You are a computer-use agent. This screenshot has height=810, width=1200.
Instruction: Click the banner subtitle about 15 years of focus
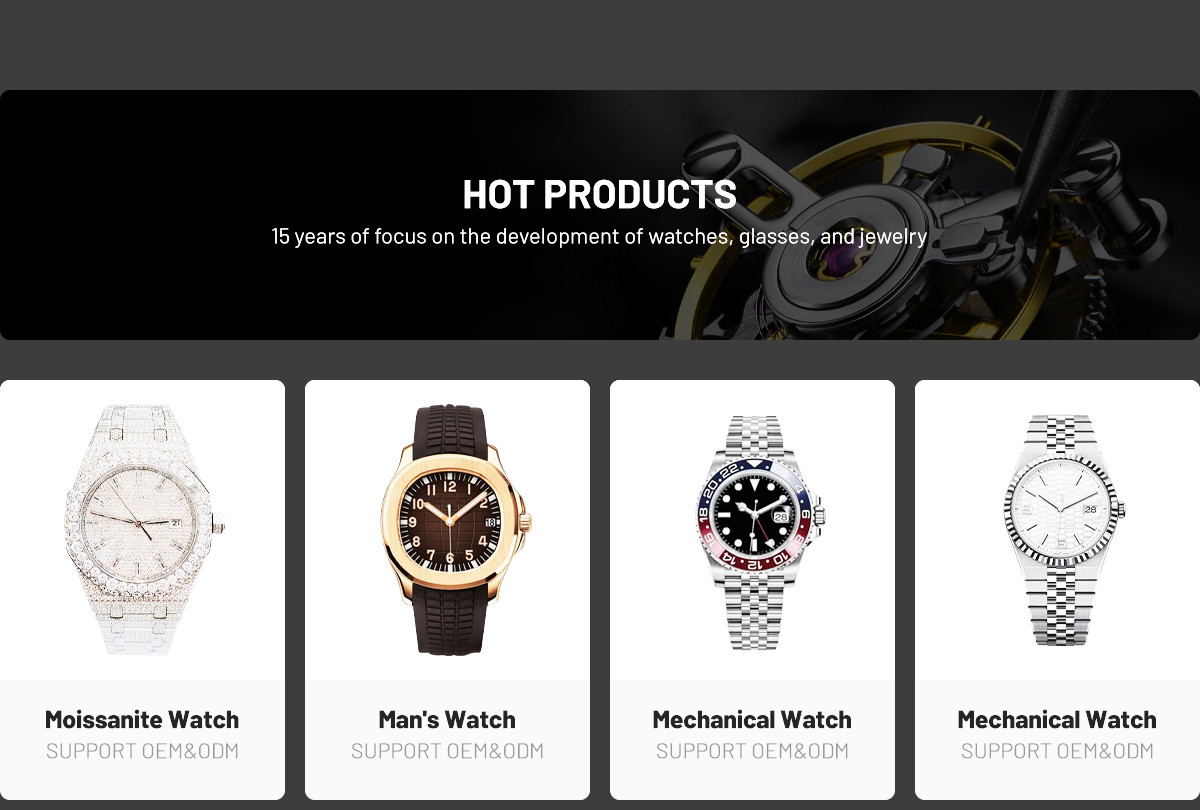tap(600, 237)
